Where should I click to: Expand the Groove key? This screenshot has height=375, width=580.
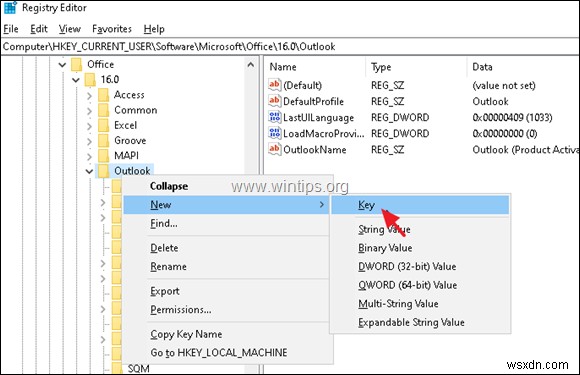click(89, 141)
